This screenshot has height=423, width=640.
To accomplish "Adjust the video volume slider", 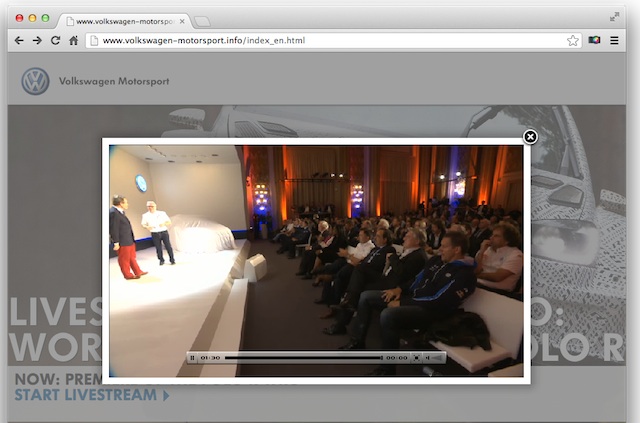I will (x=436, y=357).
